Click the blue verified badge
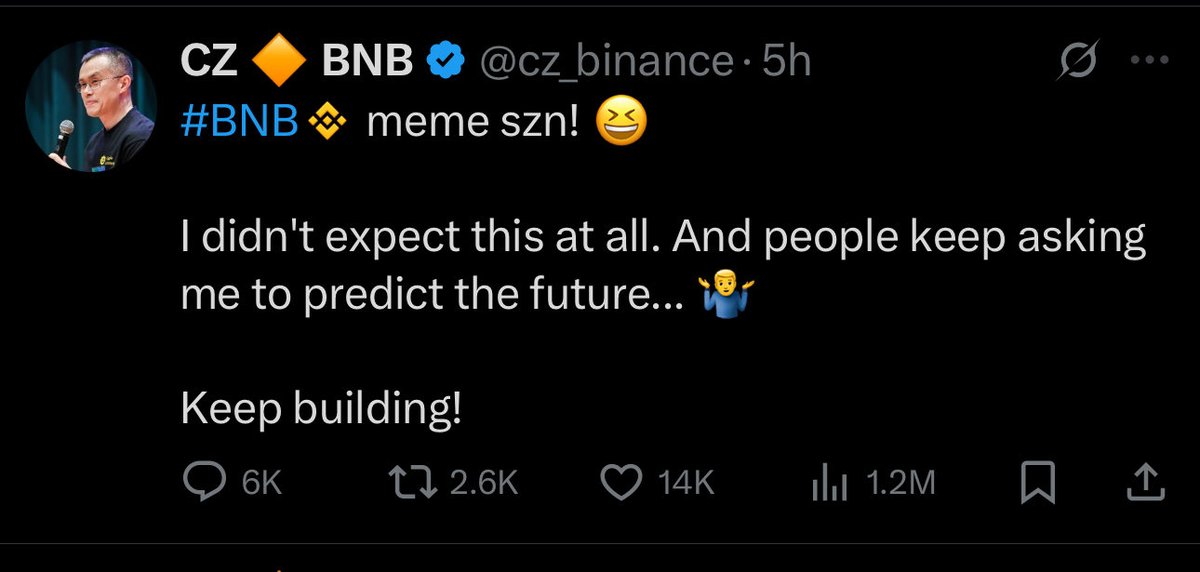Viewport: 1200px width, 572px height. pyautogui.click(x=444, y=63)
